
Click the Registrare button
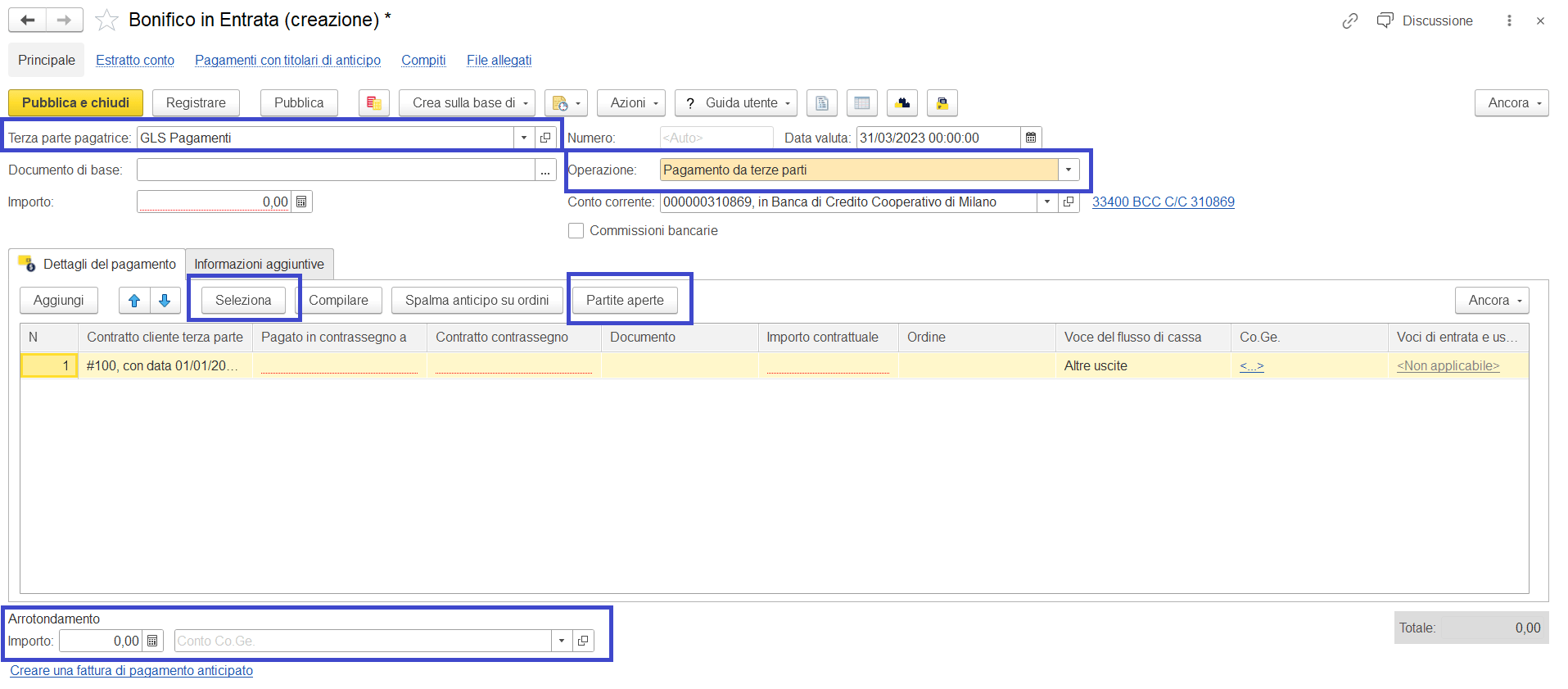point(196,103)
